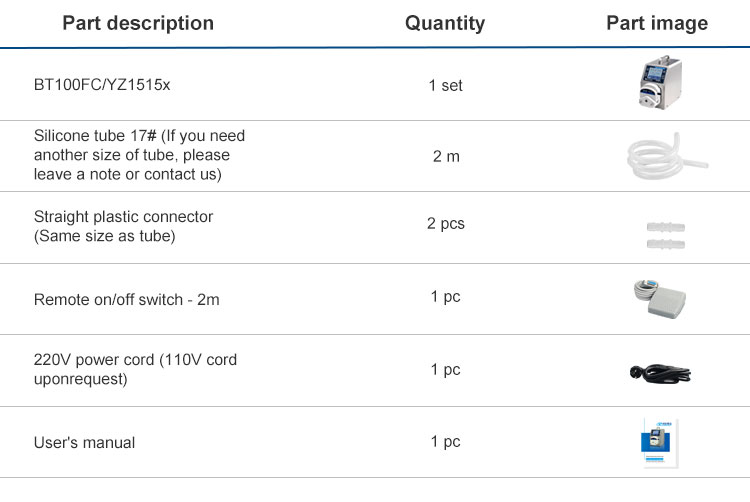The image size is (750, 502).
Task: Click the remote switch '1 pc' quantity
Action: click(x=445, y=296)
